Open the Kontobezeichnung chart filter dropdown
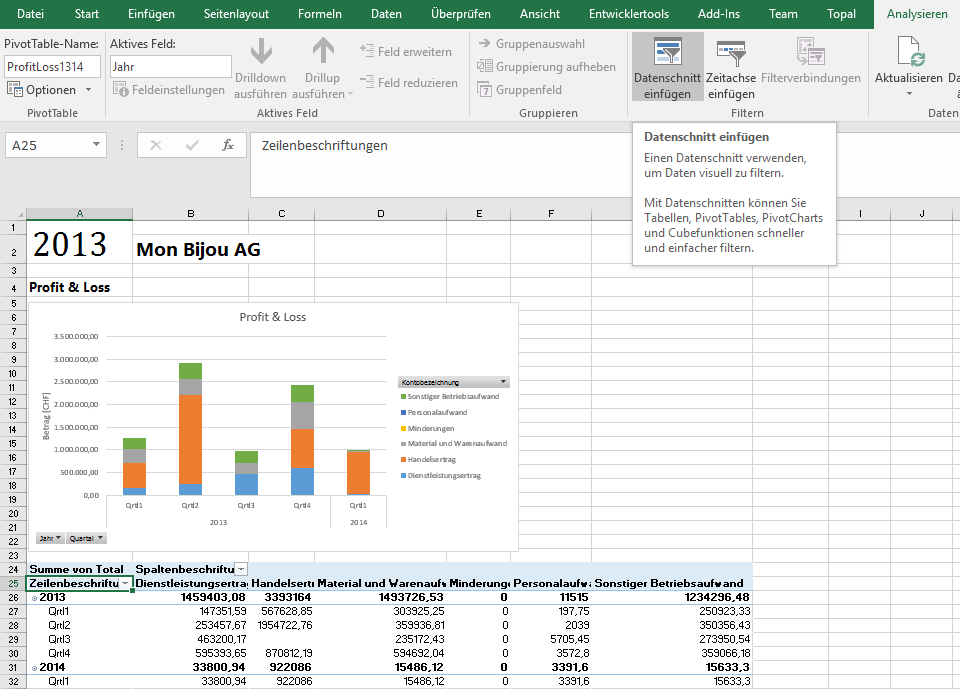The image size is (960, 689). point(503,382)
